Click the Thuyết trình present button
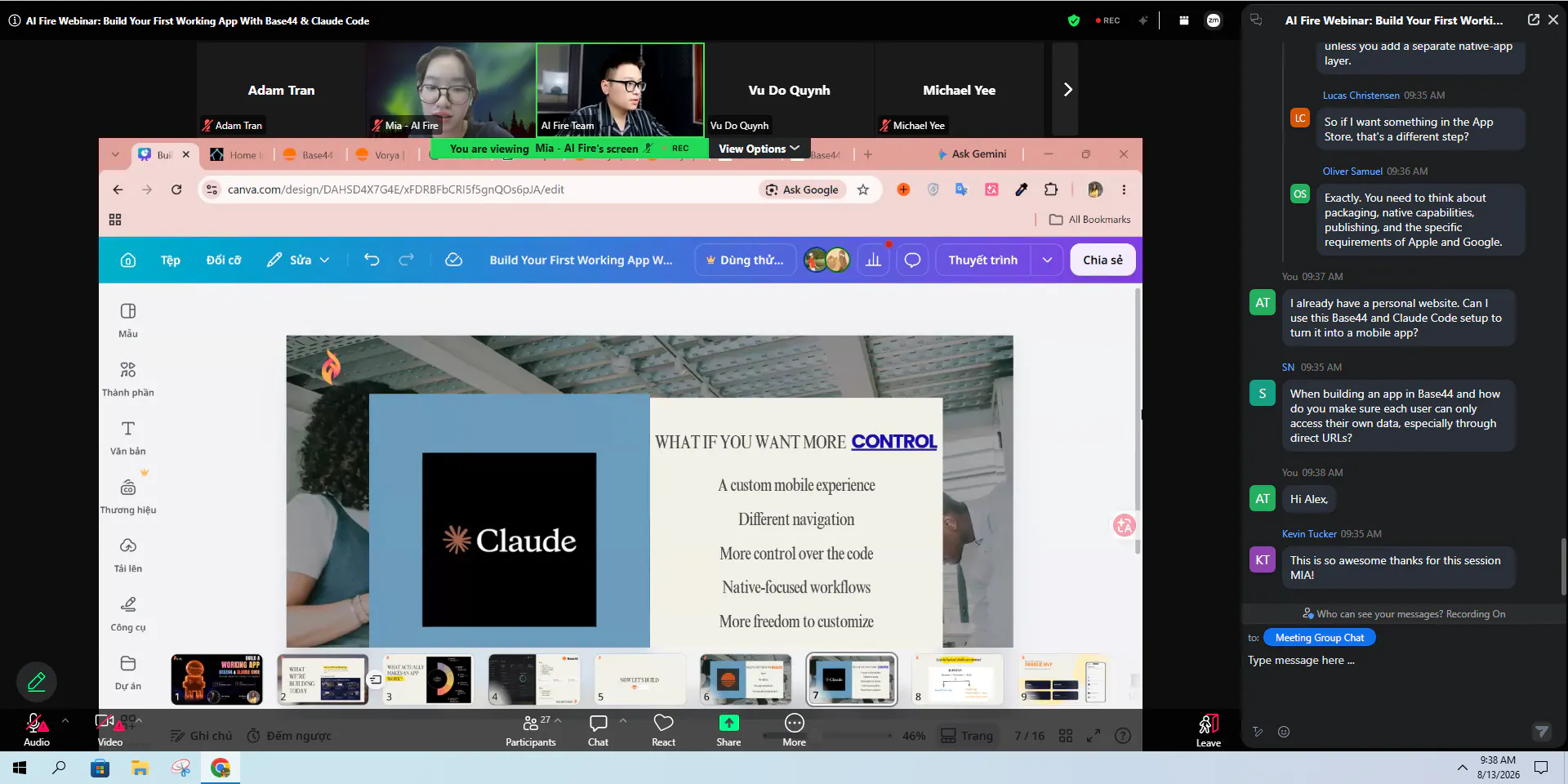Image resolution: width=1568 pixels, height=784 pixels. [x=983, y=260]
